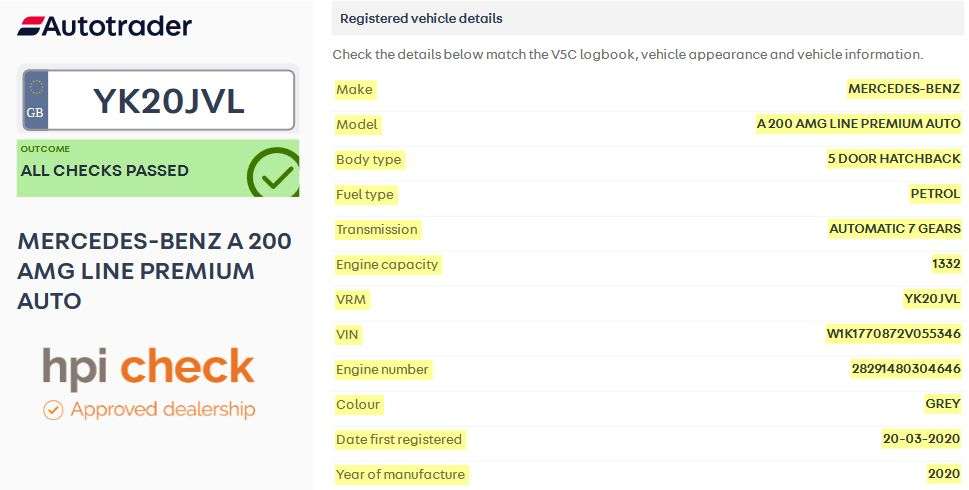Select the engine number value
This screenshot has width=969, height=490.
(x=905, y=369)
